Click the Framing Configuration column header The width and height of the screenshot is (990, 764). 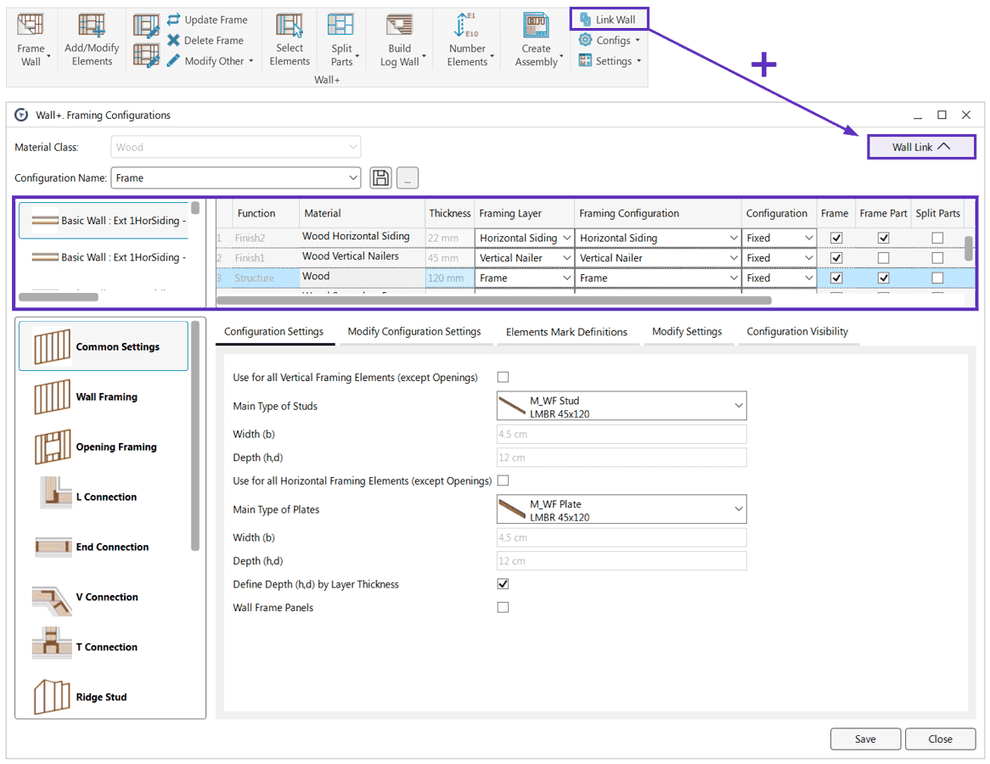coord(658,213)
